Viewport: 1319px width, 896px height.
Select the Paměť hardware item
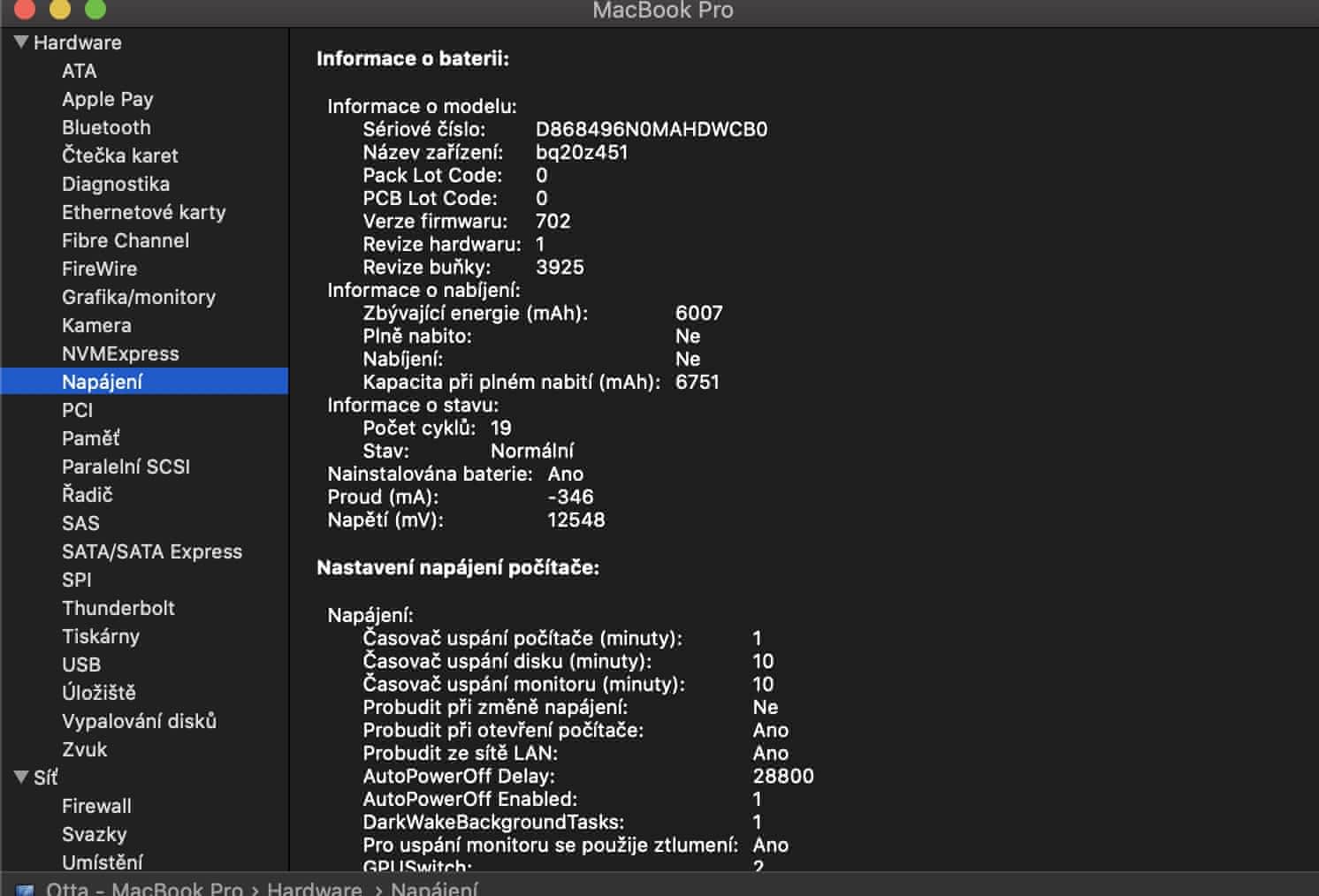coord(90,438)
